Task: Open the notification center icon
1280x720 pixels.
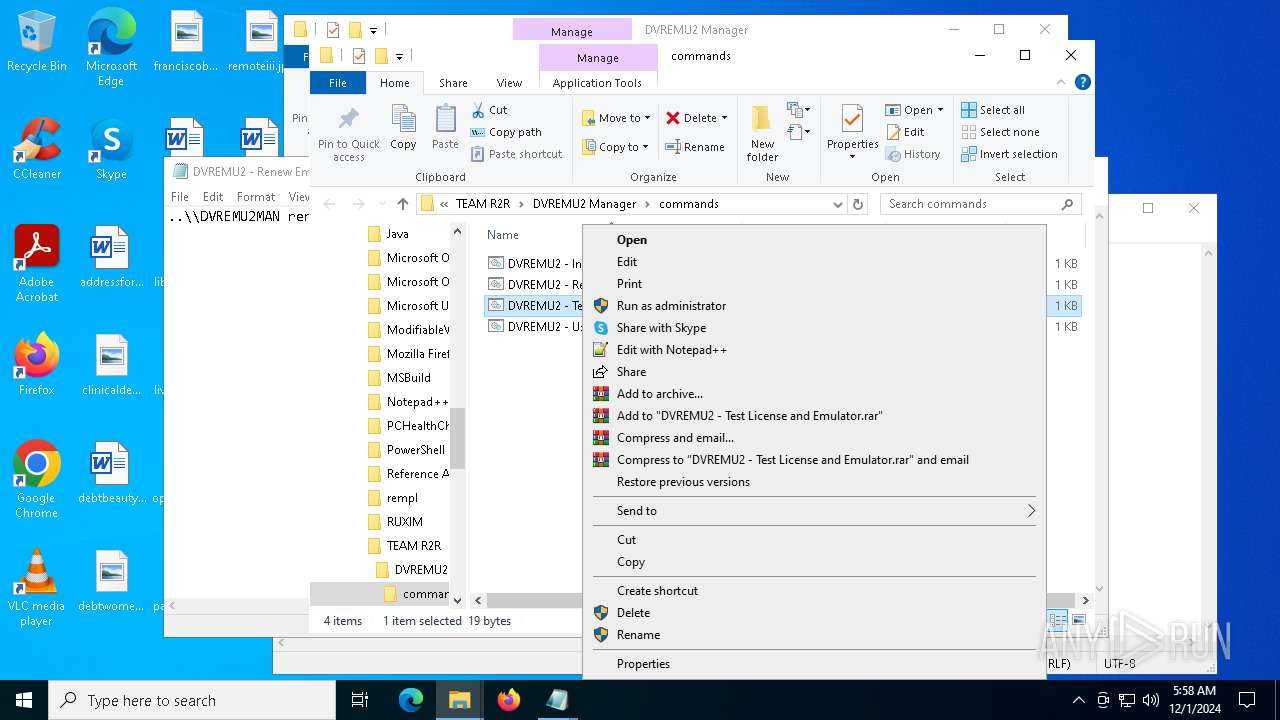Action: (x=1247, y=700)
